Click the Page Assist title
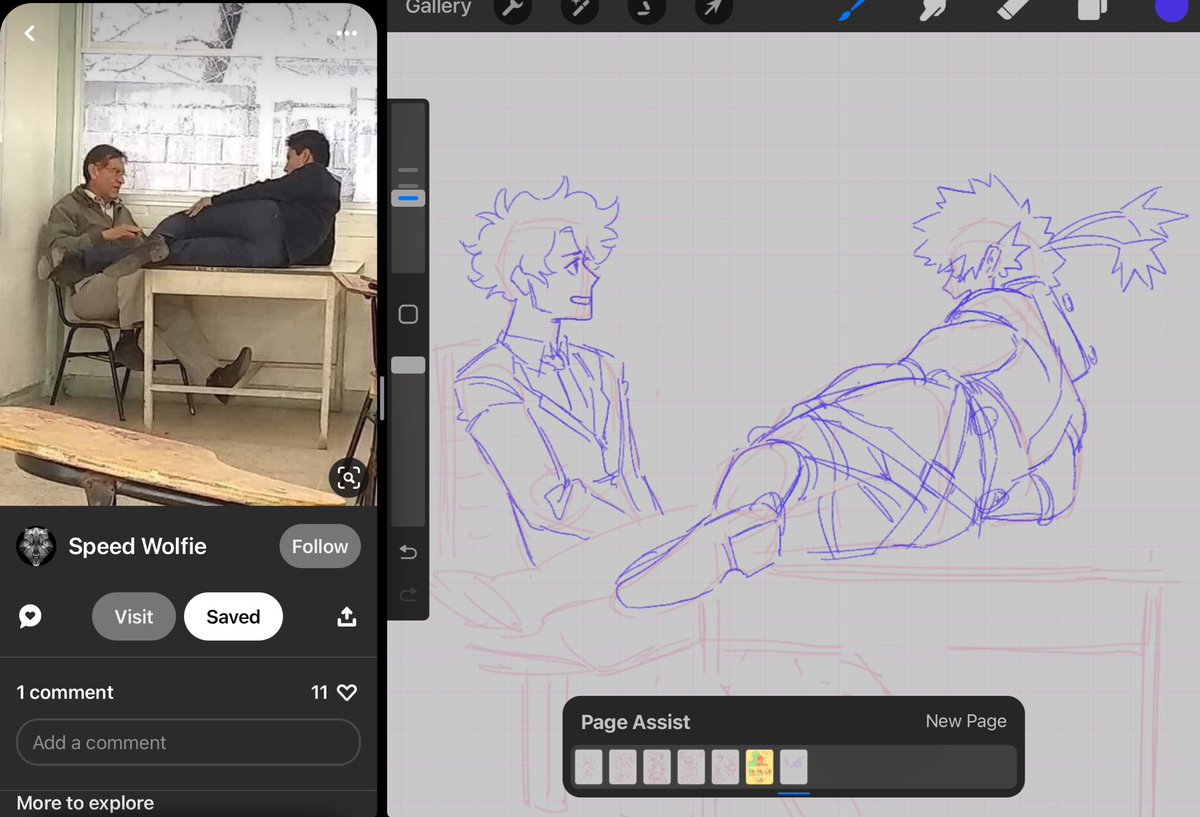 [x=635, y=722]
